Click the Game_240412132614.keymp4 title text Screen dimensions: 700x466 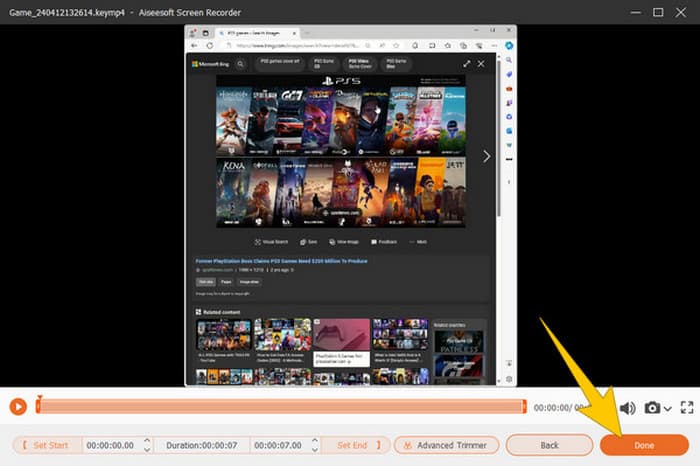pyautogui.click(x=67, y=12)
